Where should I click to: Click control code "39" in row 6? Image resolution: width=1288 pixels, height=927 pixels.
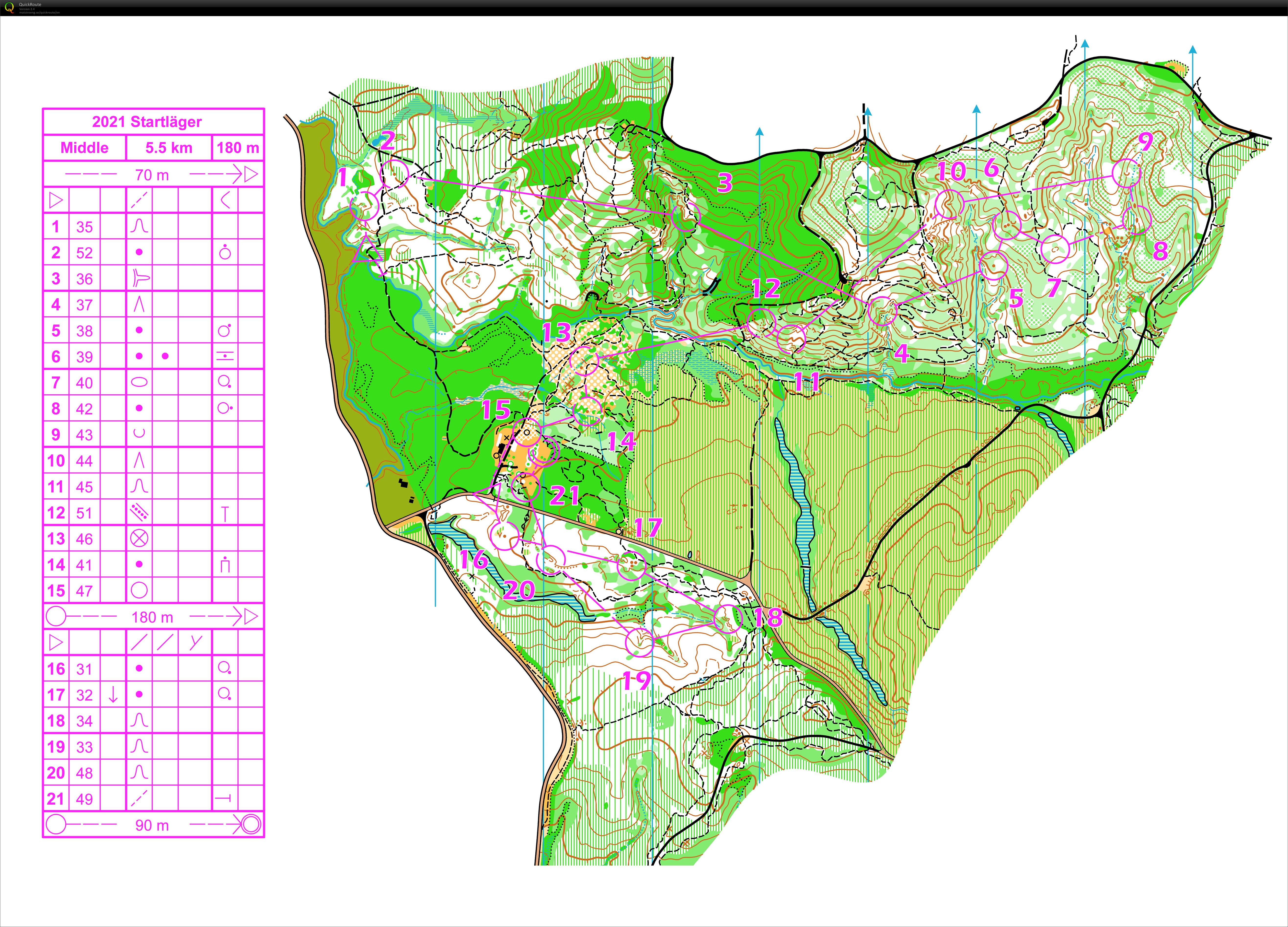pos(84,357)
